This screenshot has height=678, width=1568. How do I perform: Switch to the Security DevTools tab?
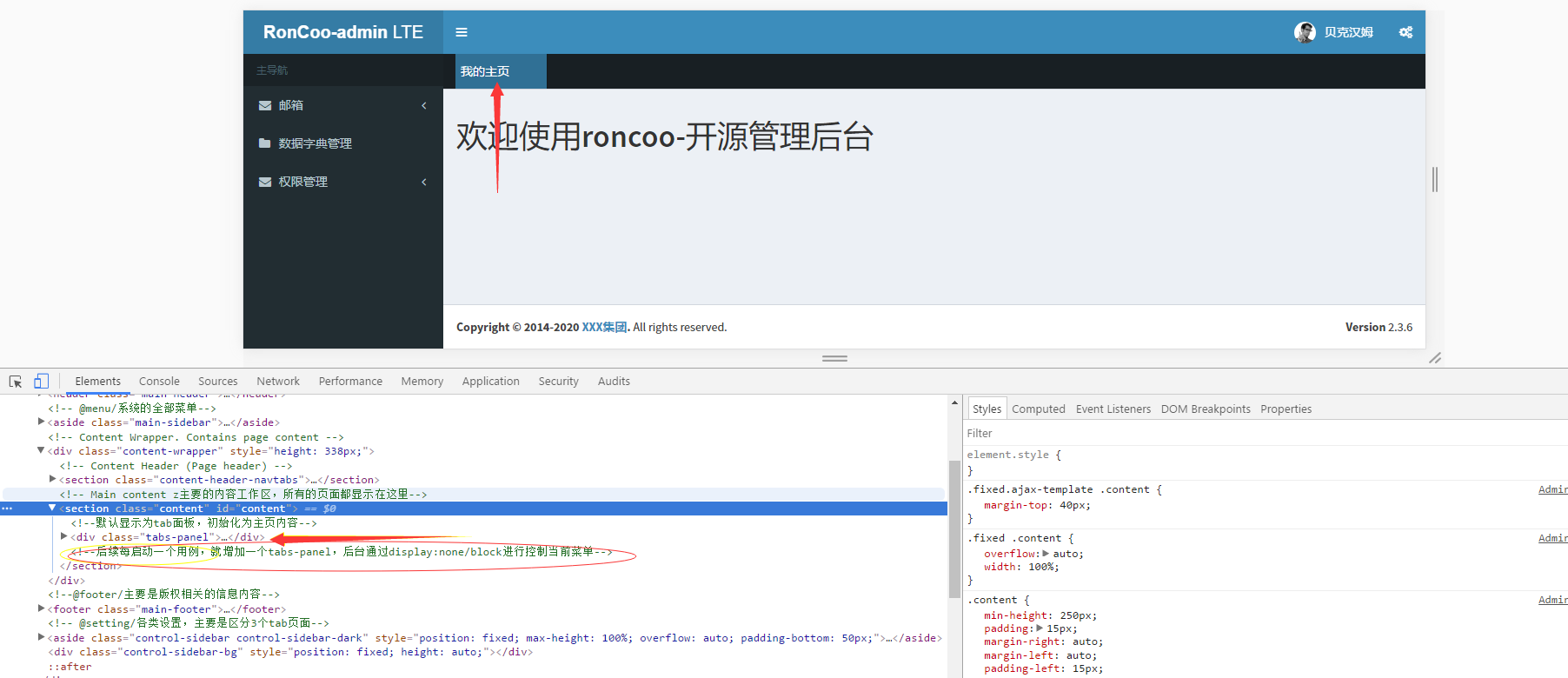pos(558,381)
